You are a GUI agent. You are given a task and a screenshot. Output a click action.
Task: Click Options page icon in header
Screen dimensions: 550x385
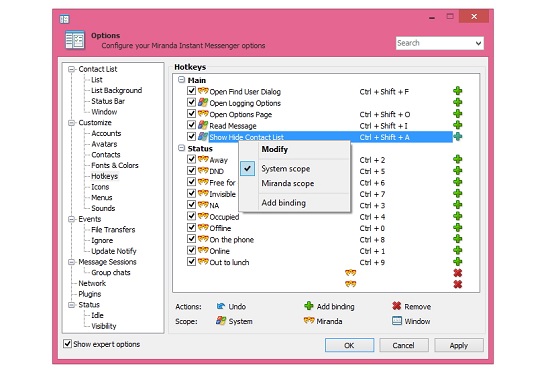point(75,40)
